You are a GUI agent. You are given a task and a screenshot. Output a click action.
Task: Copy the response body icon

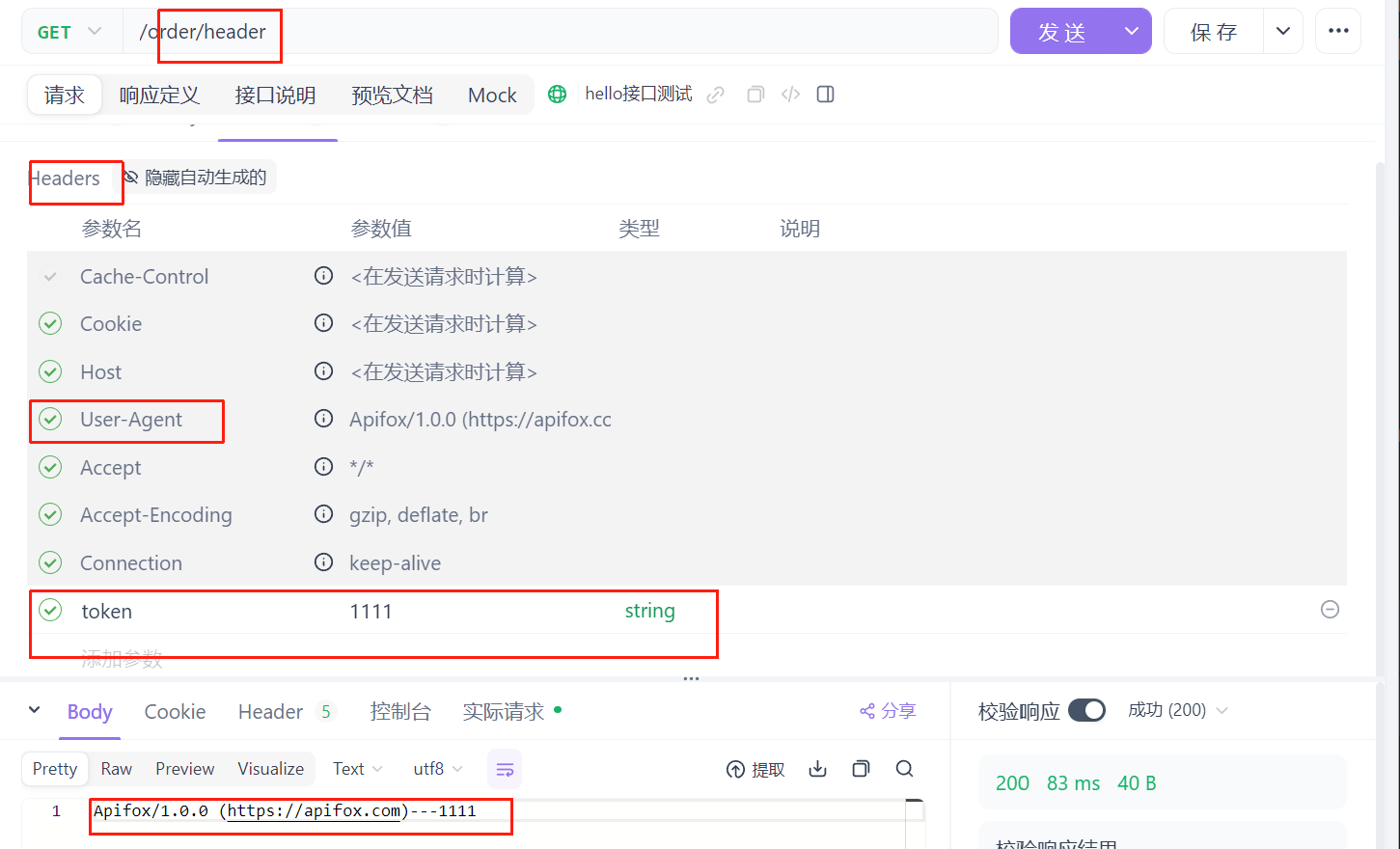[862, 769]
